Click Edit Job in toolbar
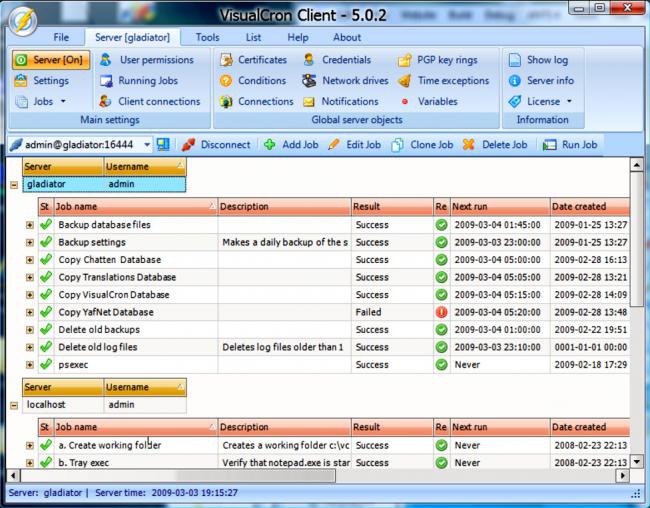The image size is (650, 508). [354, 145]
